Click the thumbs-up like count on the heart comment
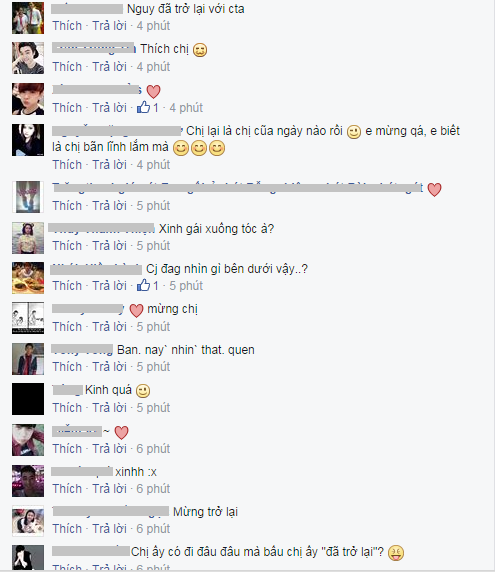495x572 pixels. point(148,108)
